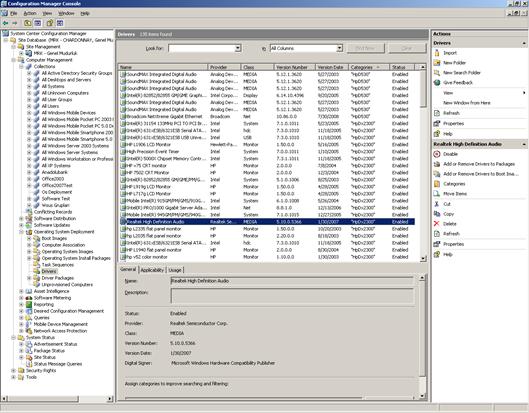
Task: Expand the Software Updates node
Action: click(x=21, y=225)
